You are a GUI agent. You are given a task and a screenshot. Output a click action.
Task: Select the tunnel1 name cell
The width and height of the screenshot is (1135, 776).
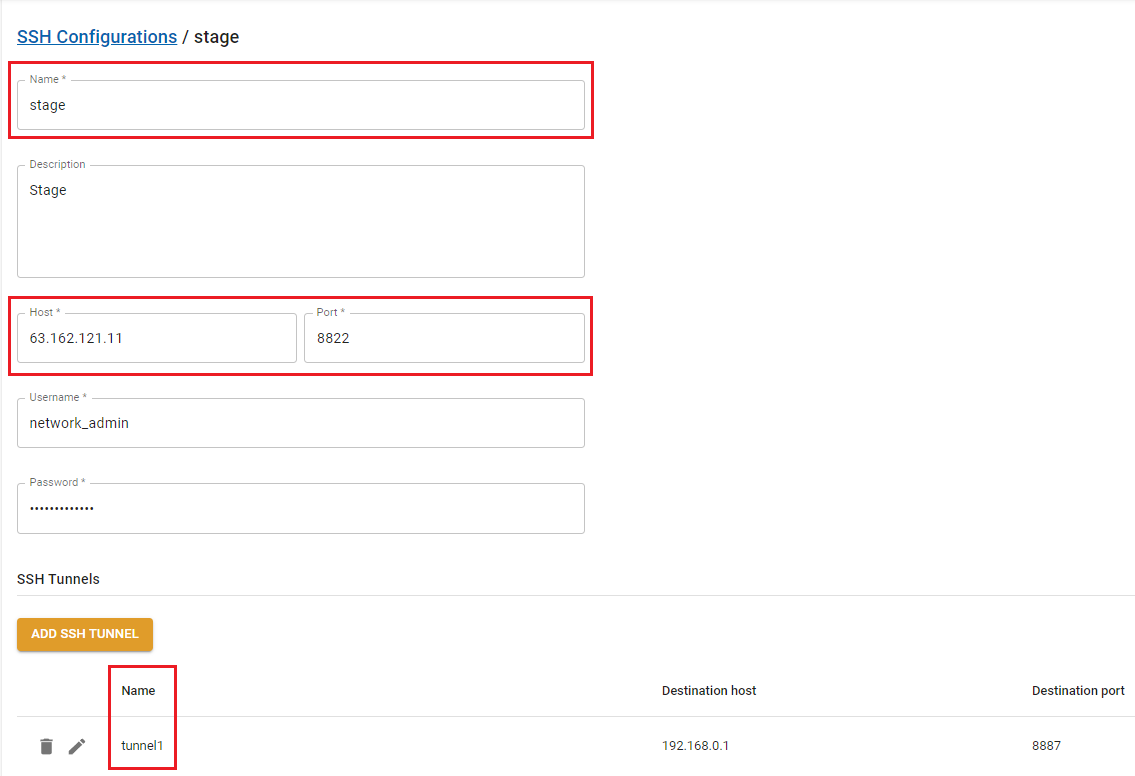(142, 746)
